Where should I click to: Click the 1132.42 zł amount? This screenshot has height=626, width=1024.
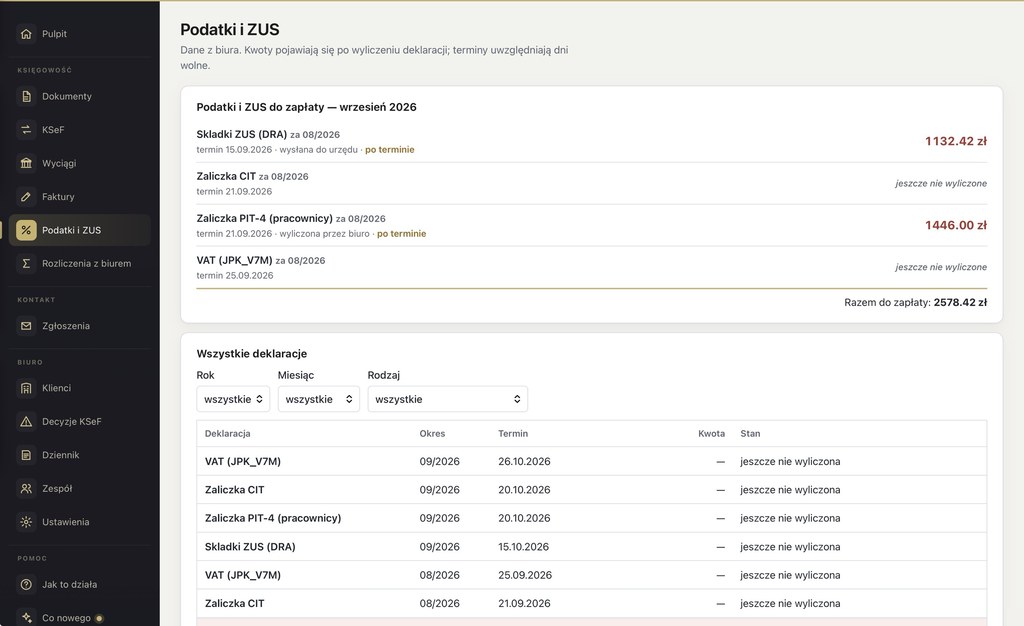pyautogui.click(x=955, y=142)
